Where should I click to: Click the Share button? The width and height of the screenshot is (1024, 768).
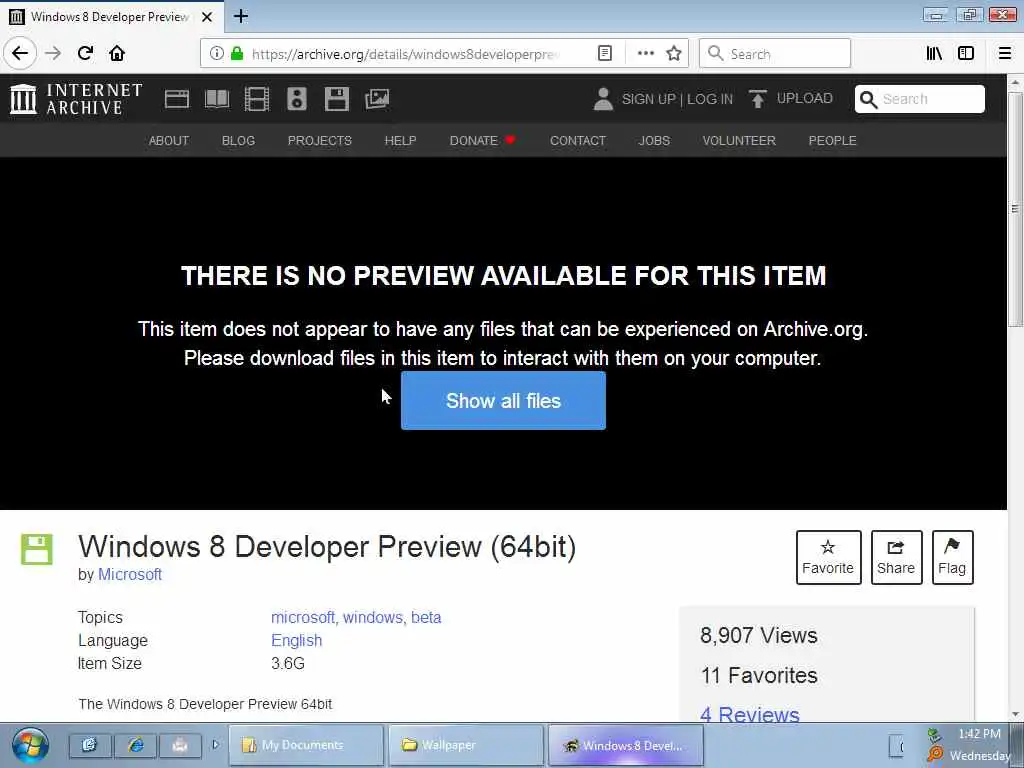coord(896,557)
